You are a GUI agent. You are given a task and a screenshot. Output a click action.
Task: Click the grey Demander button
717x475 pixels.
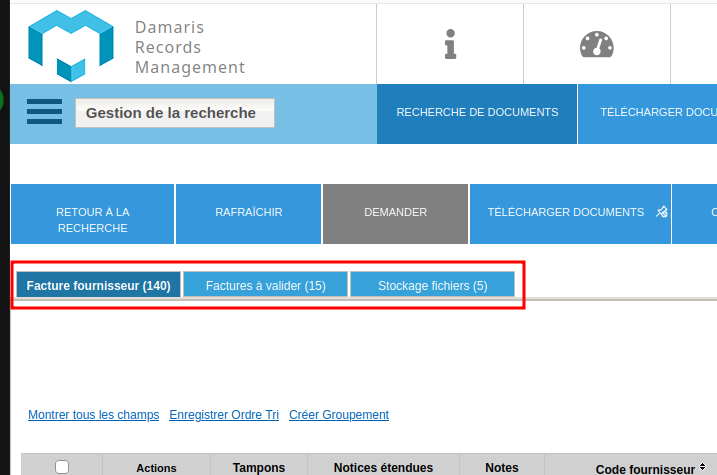pyautogui.click(x=396, y=214)
